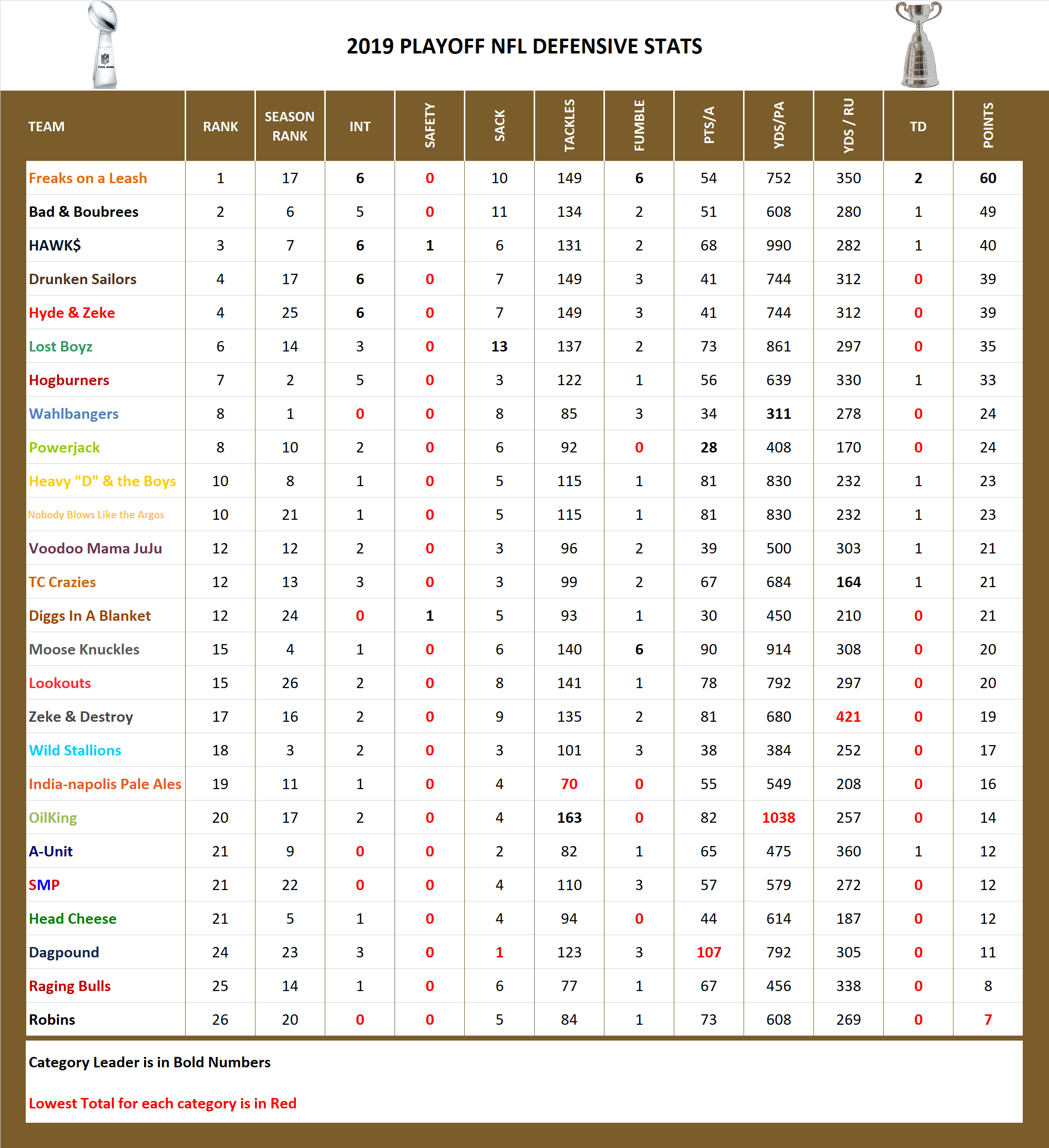Image resolution: width=1049 pixels, height=1148 pixels.
Task: Click the FUMBLE column header
Action: (639, 125)
